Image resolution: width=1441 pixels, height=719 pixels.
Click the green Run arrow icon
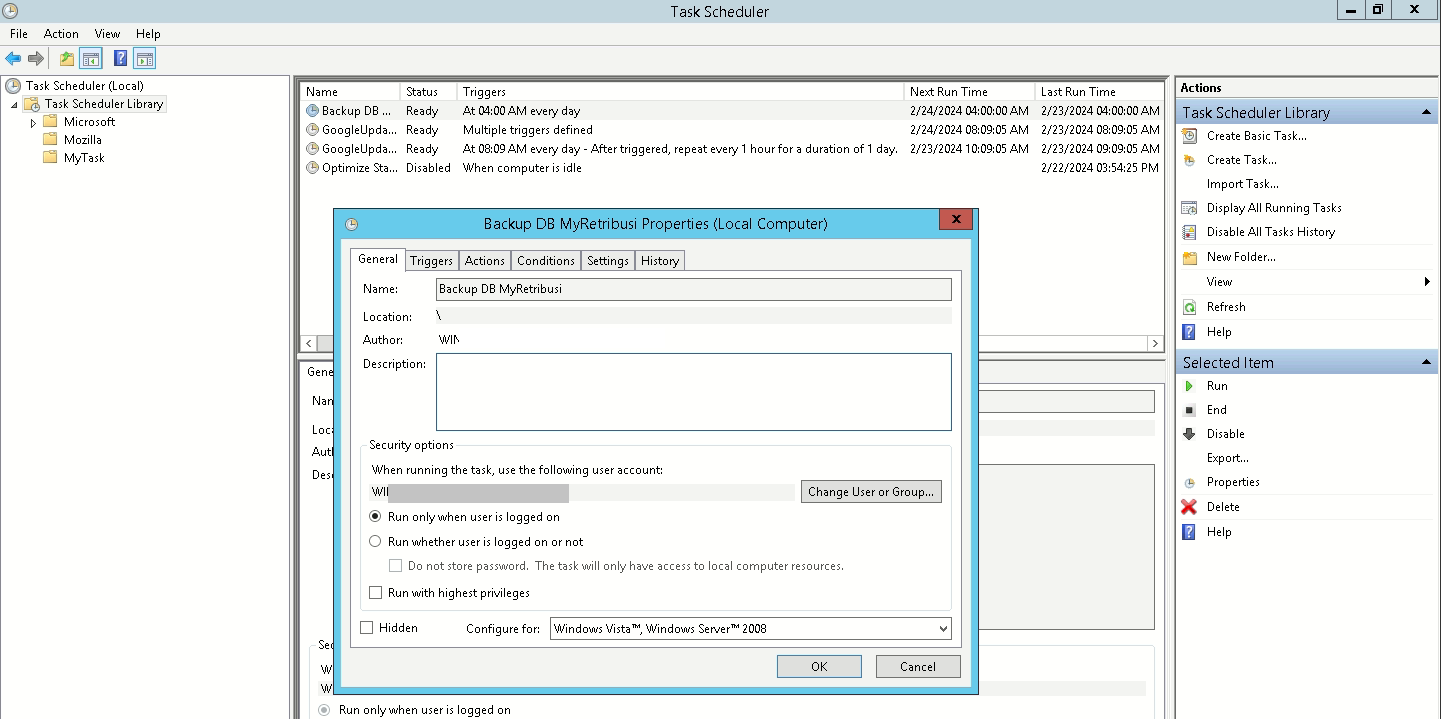1189,386
